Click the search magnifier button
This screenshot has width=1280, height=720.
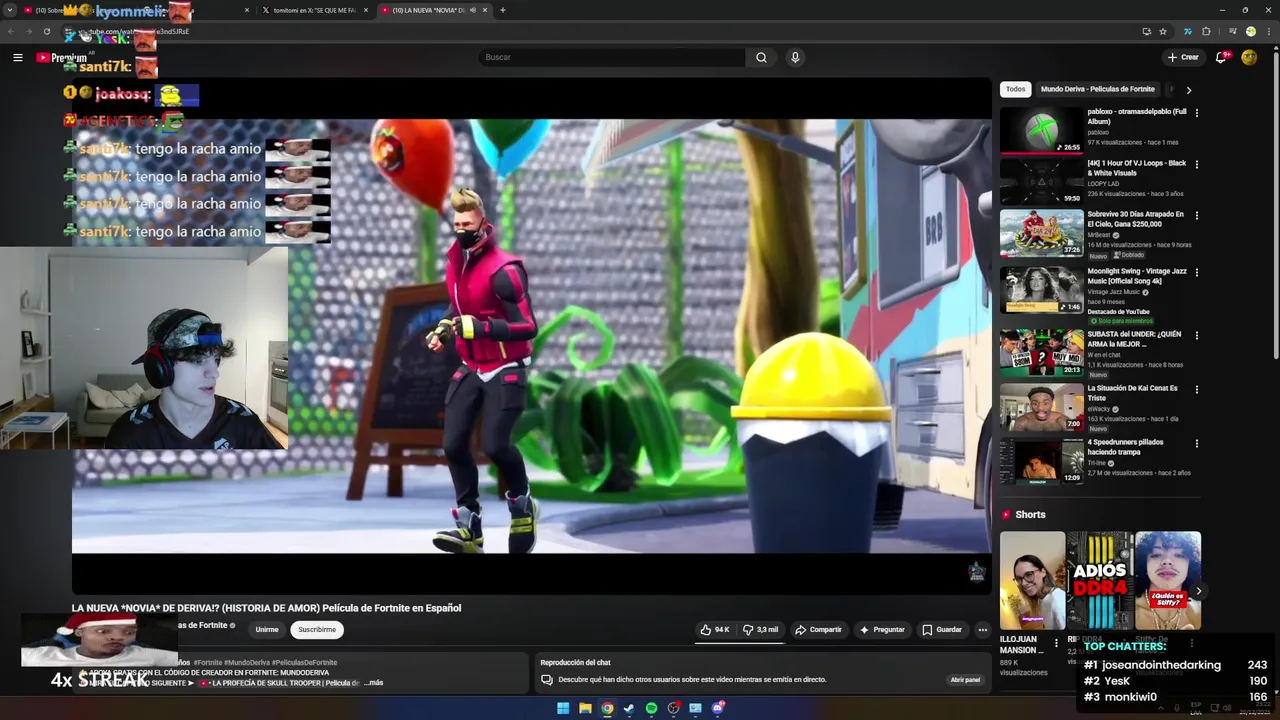761,57
